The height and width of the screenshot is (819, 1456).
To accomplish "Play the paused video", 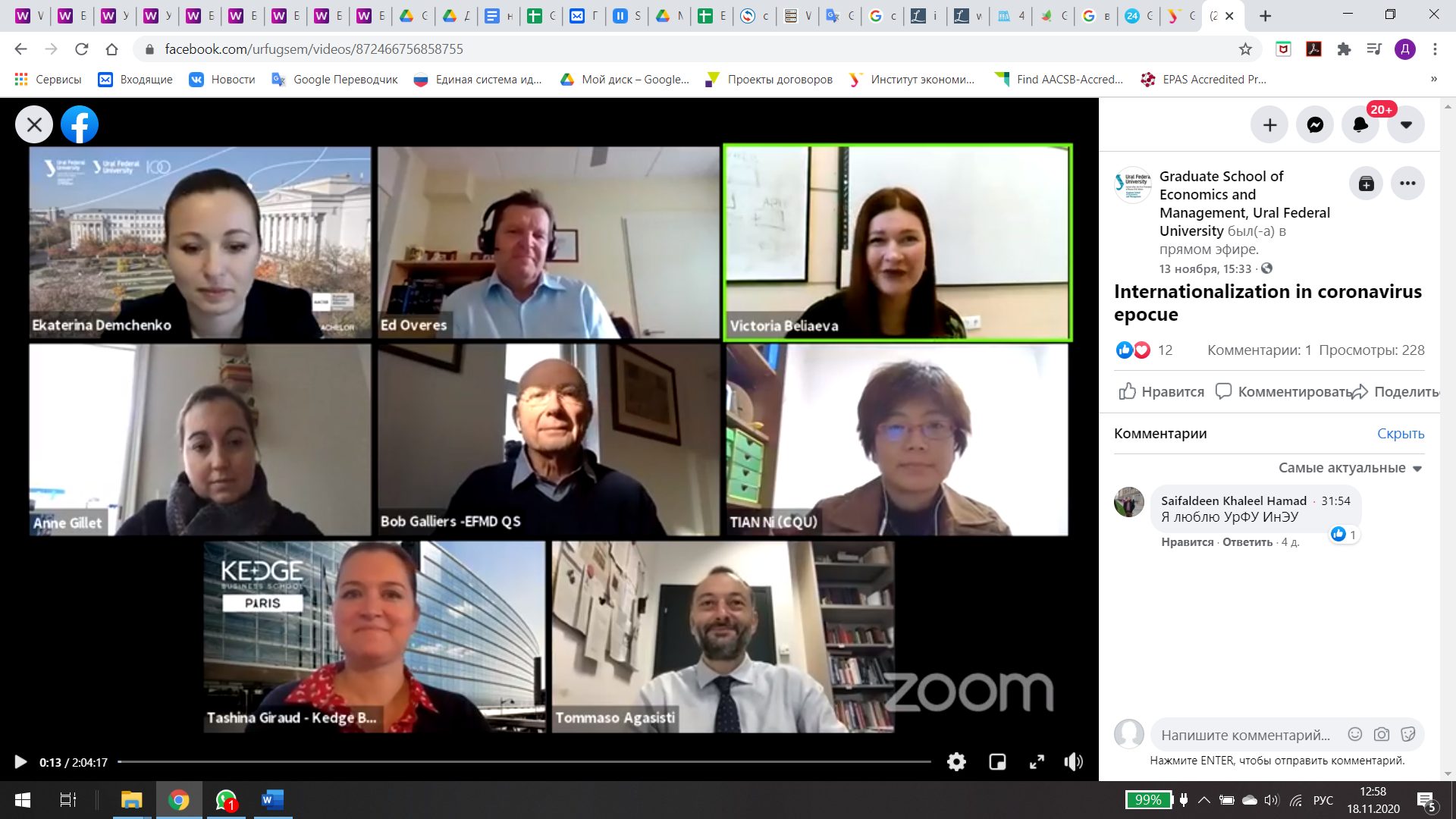I will (20, 762).
